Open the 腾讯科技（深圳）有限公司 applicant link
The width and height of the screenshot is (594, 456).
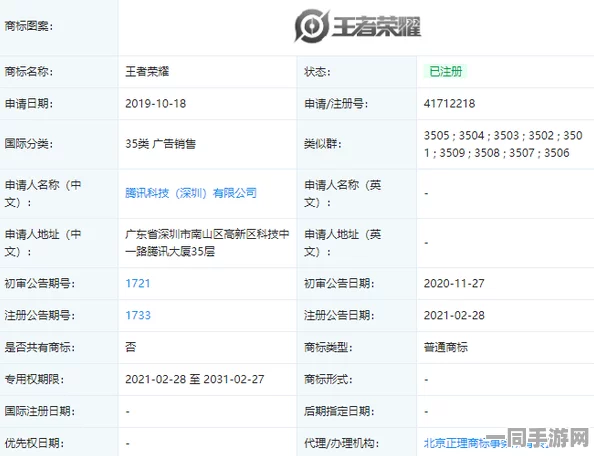pyautogui.click(x=191, y=193)
